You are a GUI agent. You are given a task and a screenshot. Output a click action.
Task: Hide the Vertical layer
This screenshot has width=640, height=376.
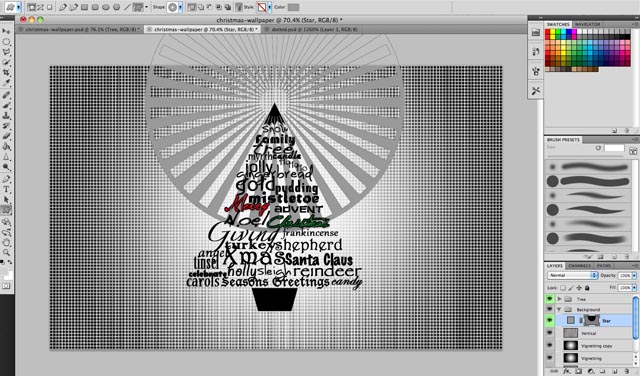(549, 333)
